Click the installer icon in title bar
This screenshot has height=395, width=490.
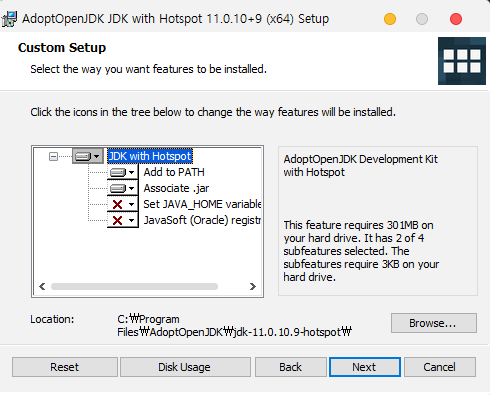(x=9, y=19)
